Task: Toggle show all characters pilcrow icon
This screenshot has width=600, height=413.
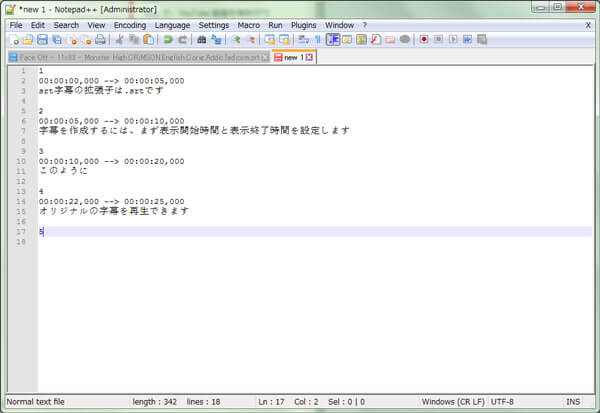Action: click(x=318, y=39)
